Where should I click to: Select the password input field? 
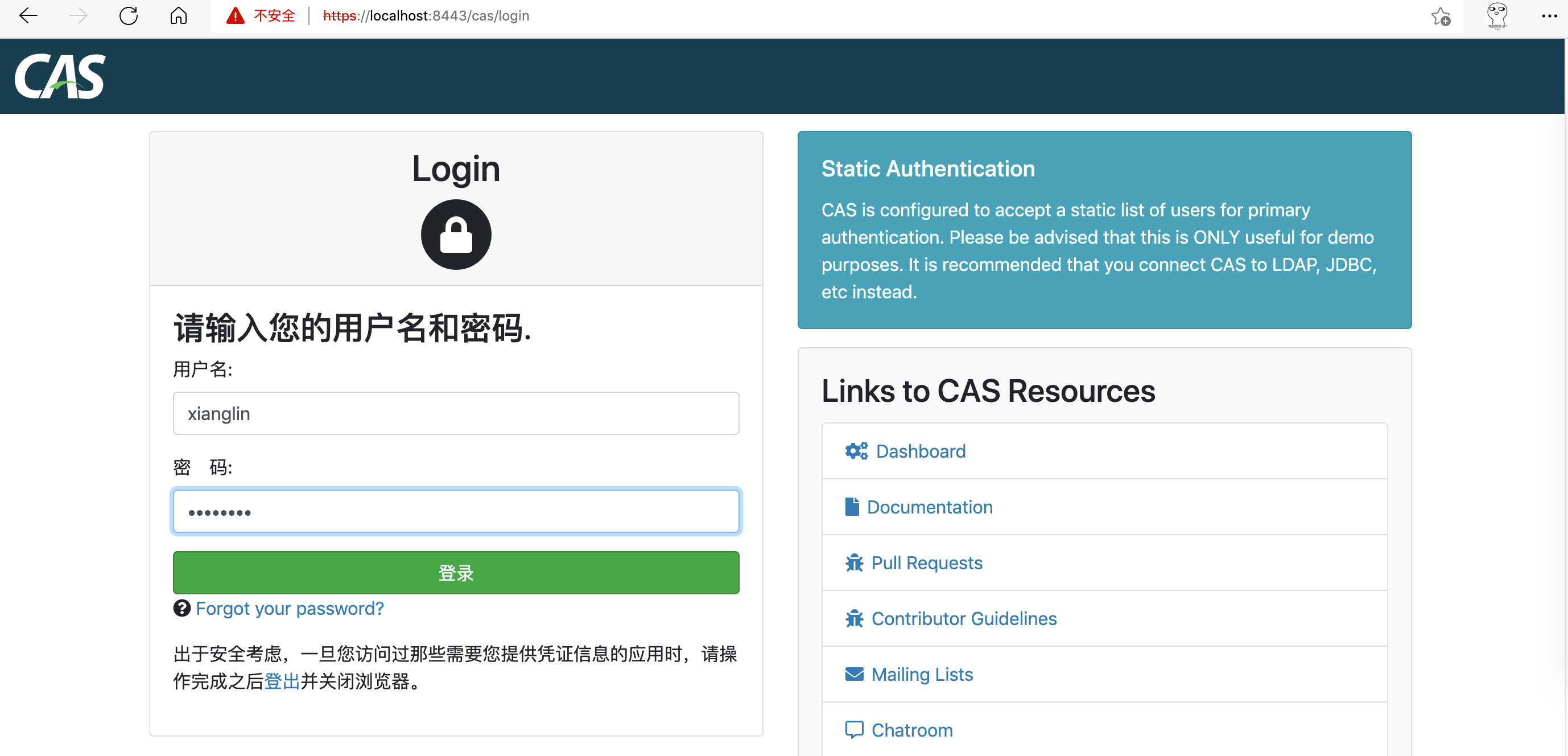coord(456,511)
